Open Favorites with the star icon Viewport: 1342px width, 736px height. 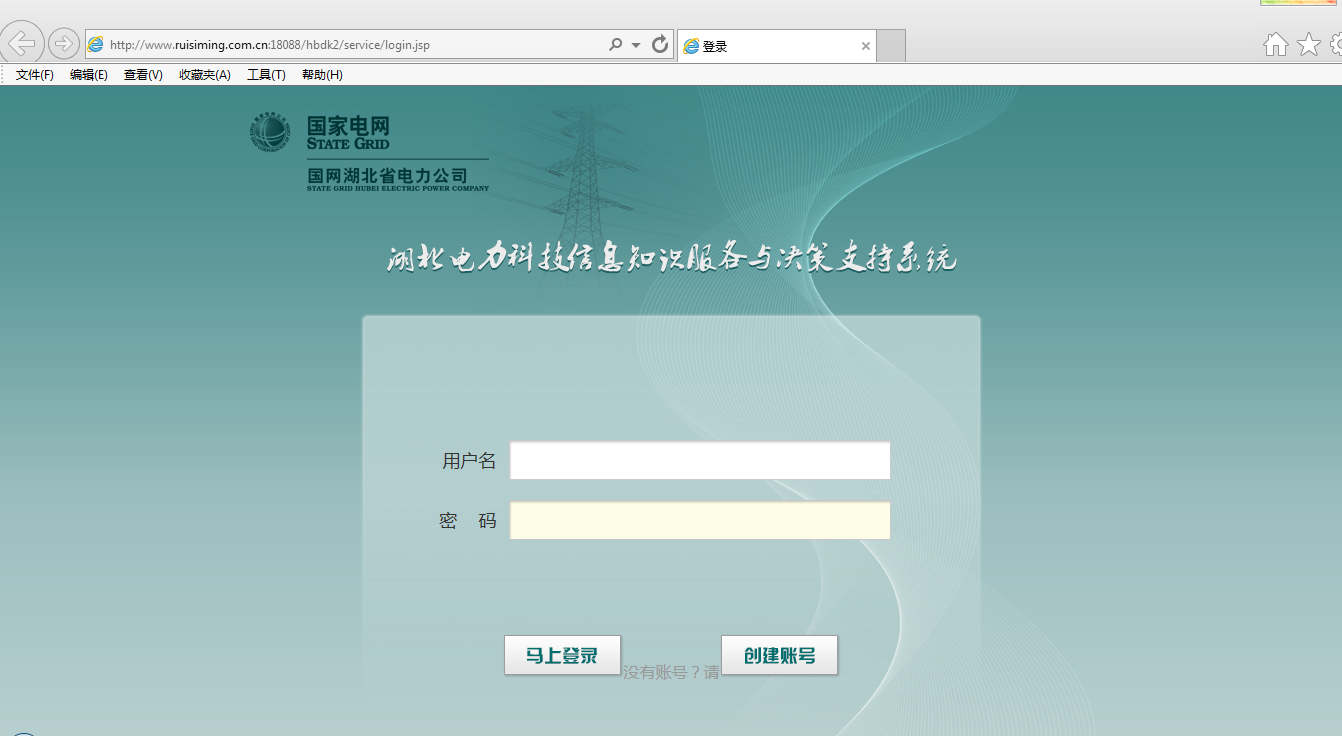tap(1308, 44)
